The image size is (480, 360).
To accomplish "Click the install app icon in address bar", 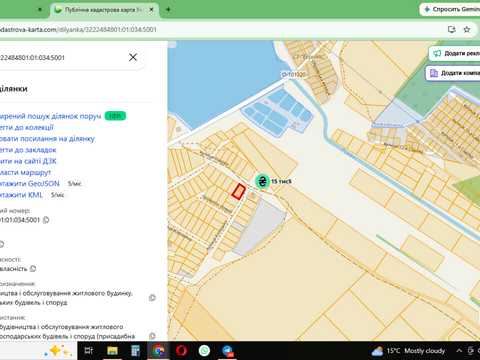I will 452,29.
